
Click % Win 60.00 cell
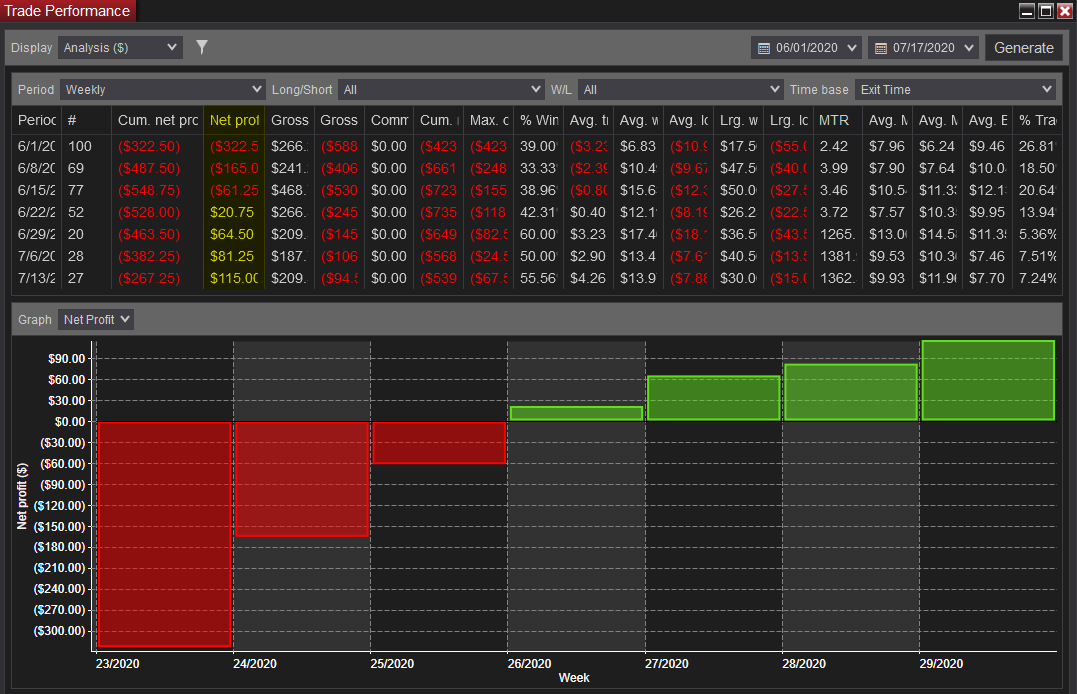click(538, 234)
